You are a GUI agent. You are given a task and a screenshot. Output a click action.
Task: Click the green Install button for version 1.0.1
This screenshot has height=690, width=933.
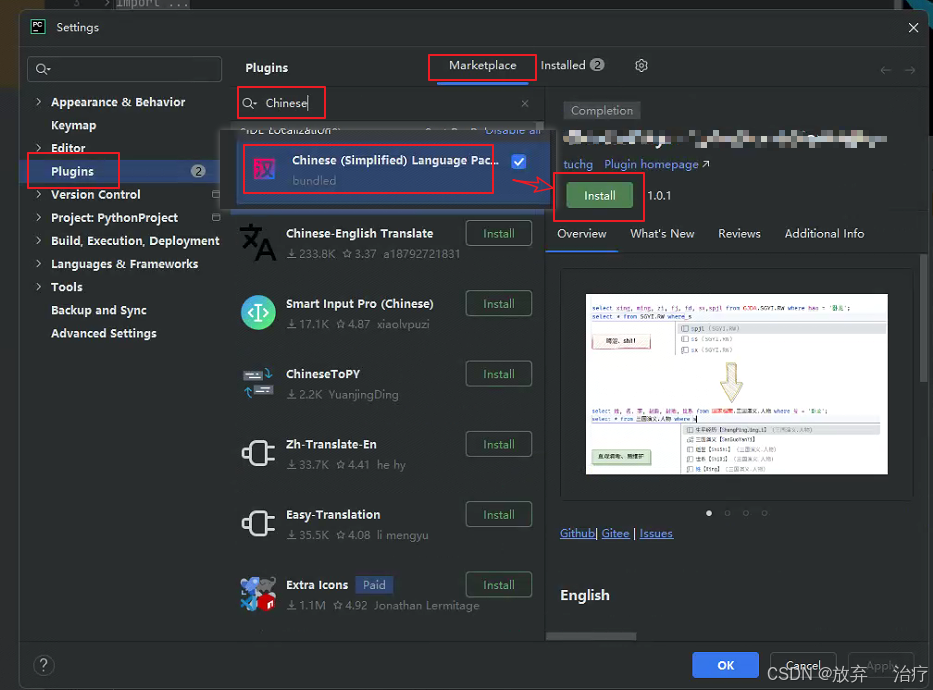(x=599, y=196)
